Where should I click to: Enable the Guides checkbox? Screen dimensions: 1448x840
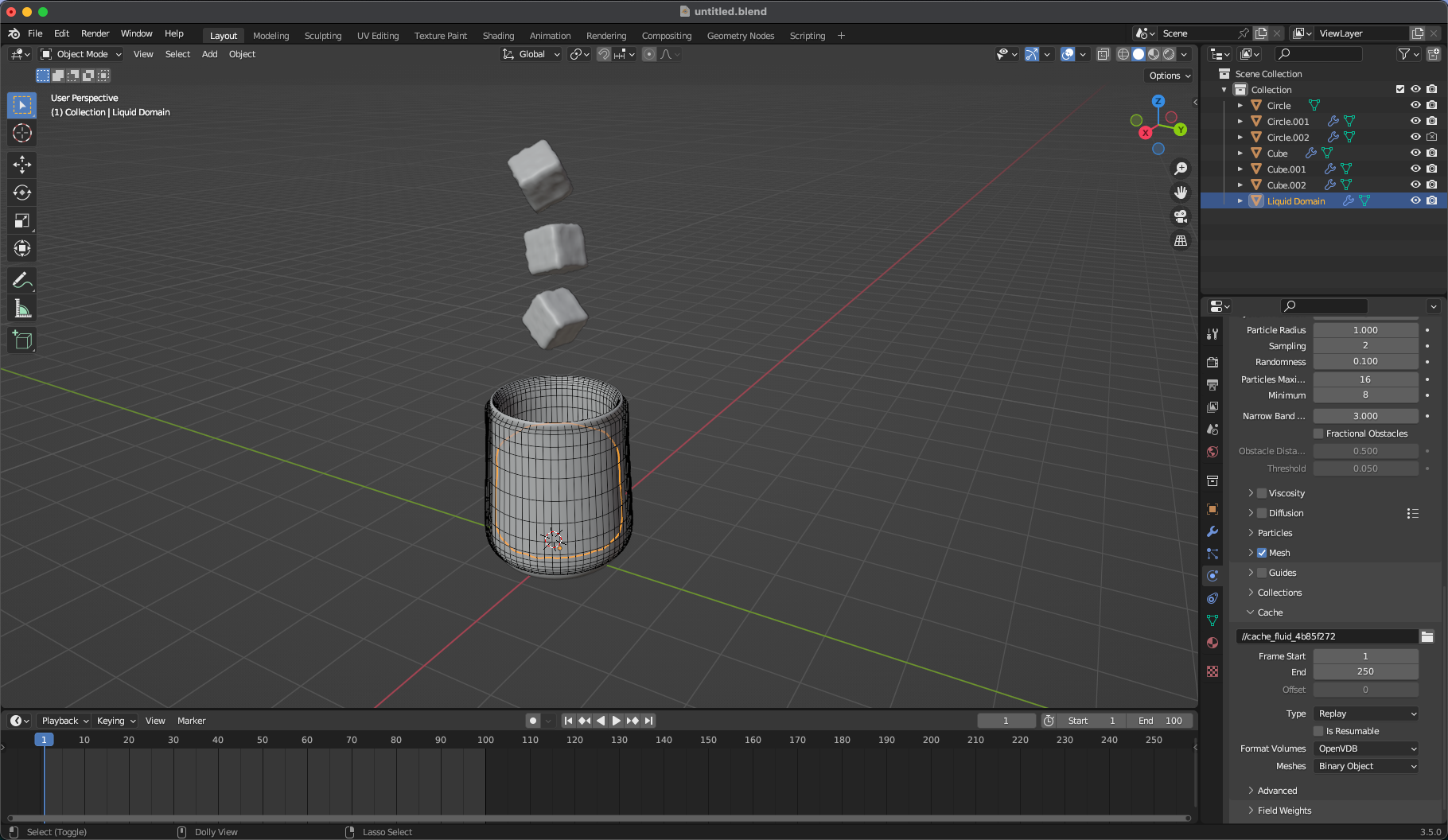(x=1262, y=573)
